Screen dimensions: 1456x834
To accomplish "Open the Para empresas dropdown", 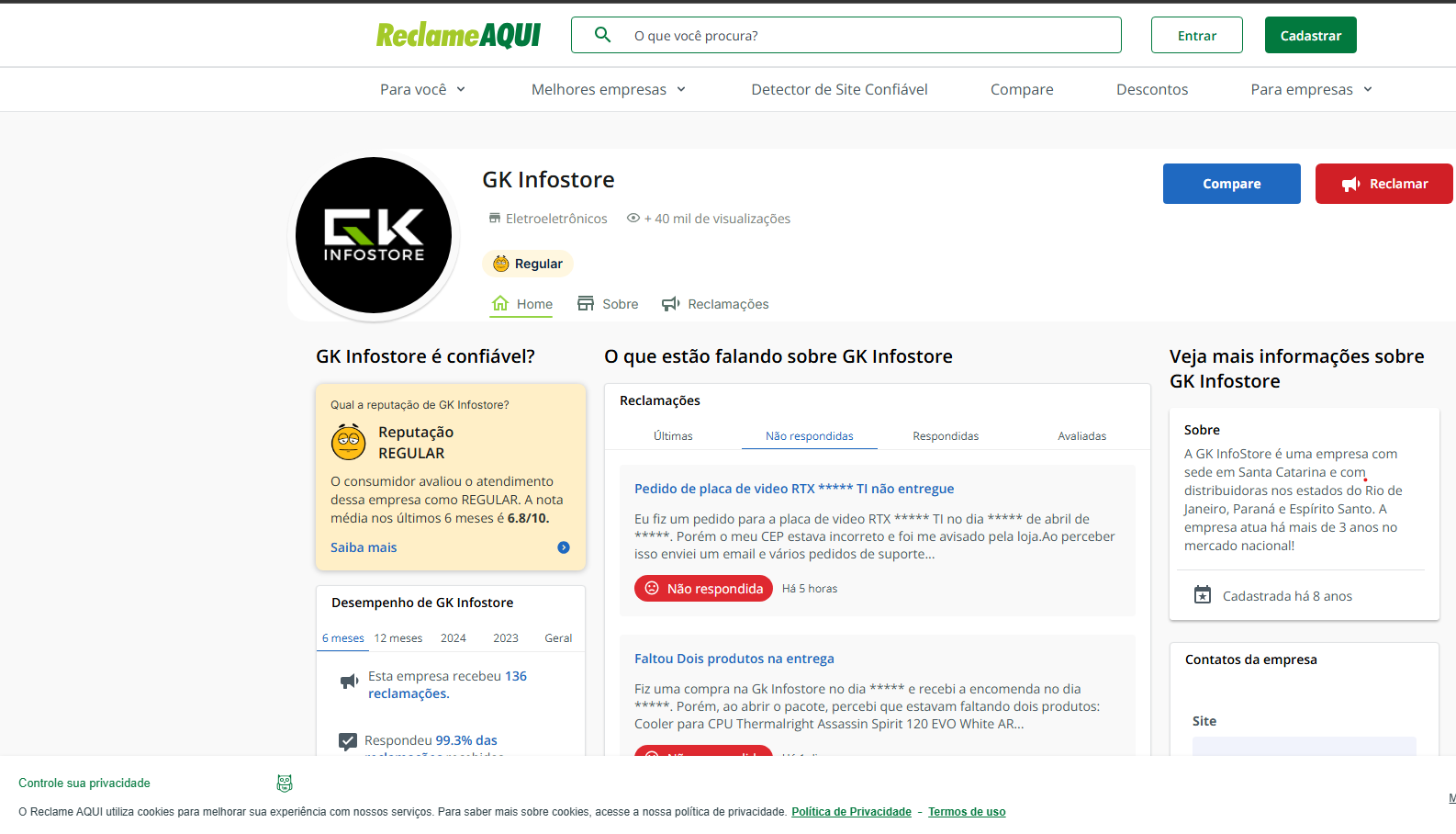I will click(1312, 89).
